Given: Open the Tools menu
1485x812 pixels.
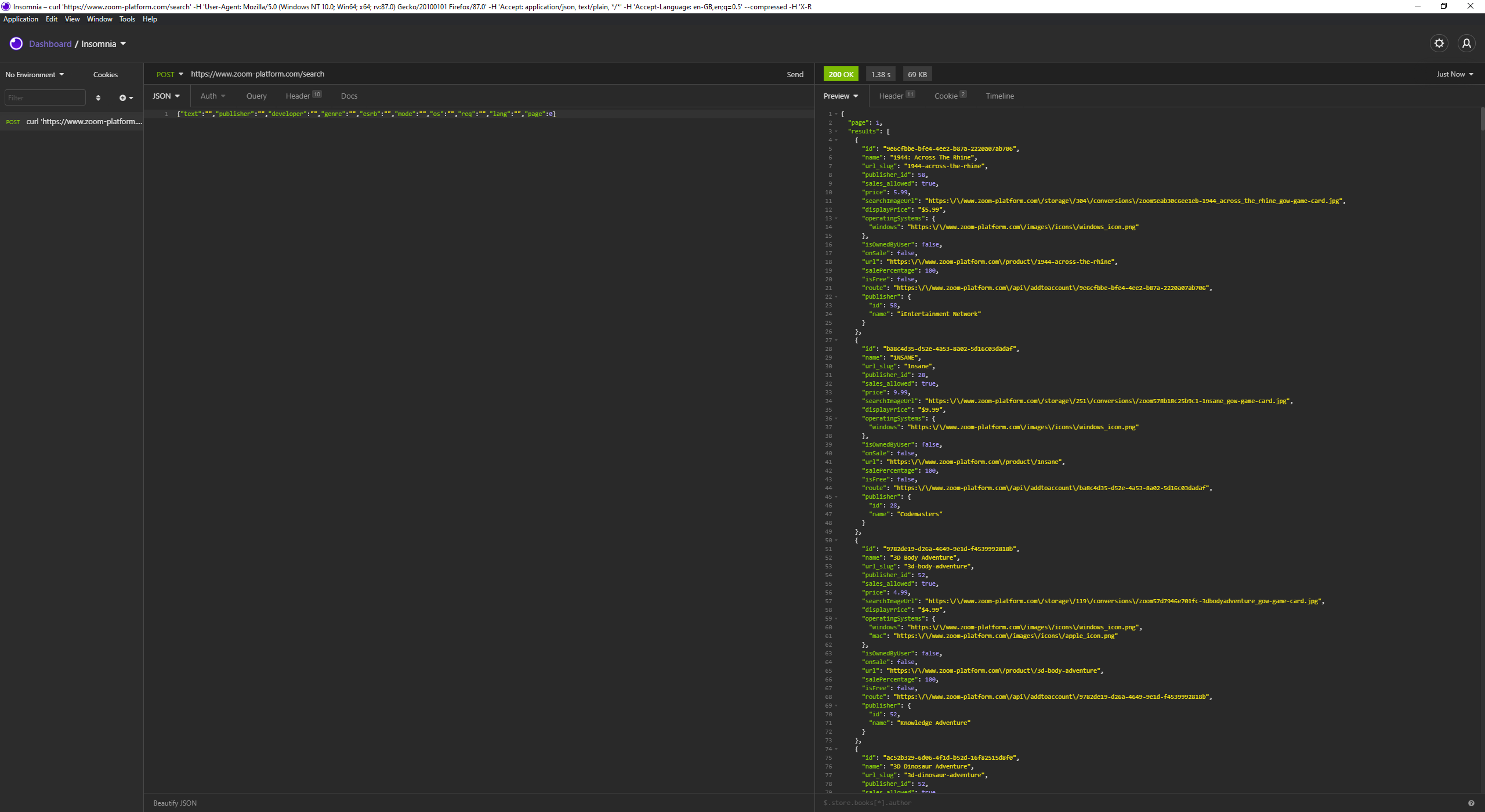Looking at the screenshot, I should coord(127,19).
